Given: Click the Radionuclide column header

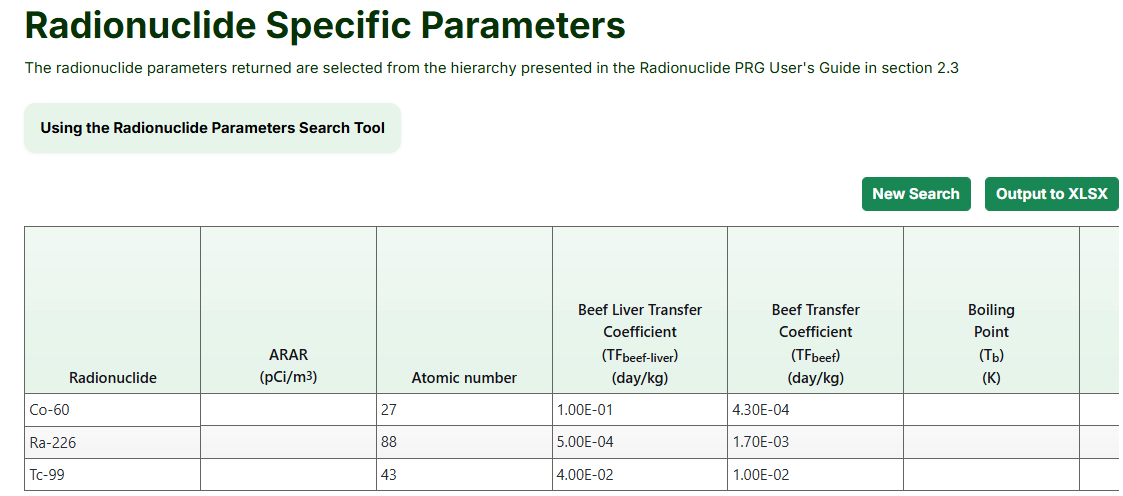Looking at the screenshot, I should [113, 377].
